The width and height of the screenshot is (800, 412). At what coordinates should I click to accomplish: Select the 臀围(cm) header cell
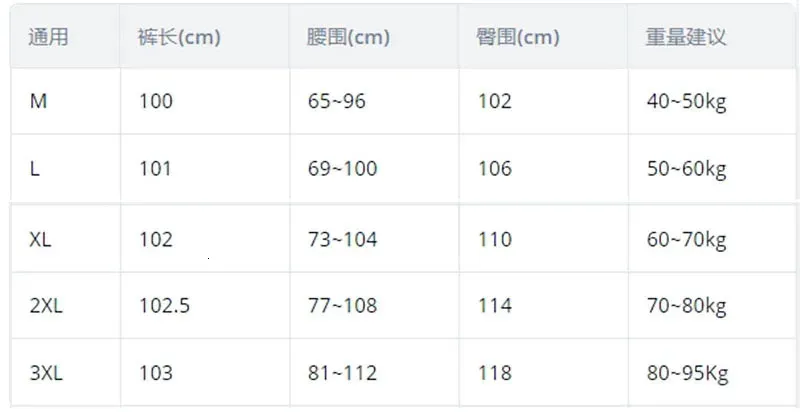coord(518,38)
